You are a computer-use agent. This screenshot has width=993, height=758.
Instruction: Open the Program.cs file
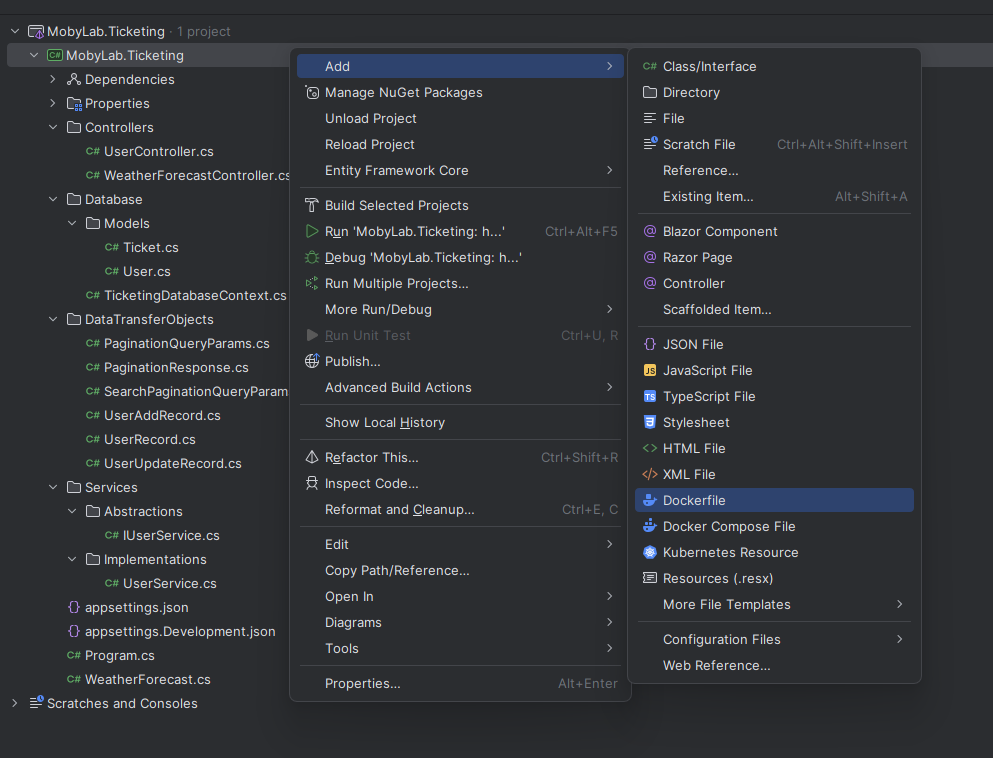click(119, 655)
